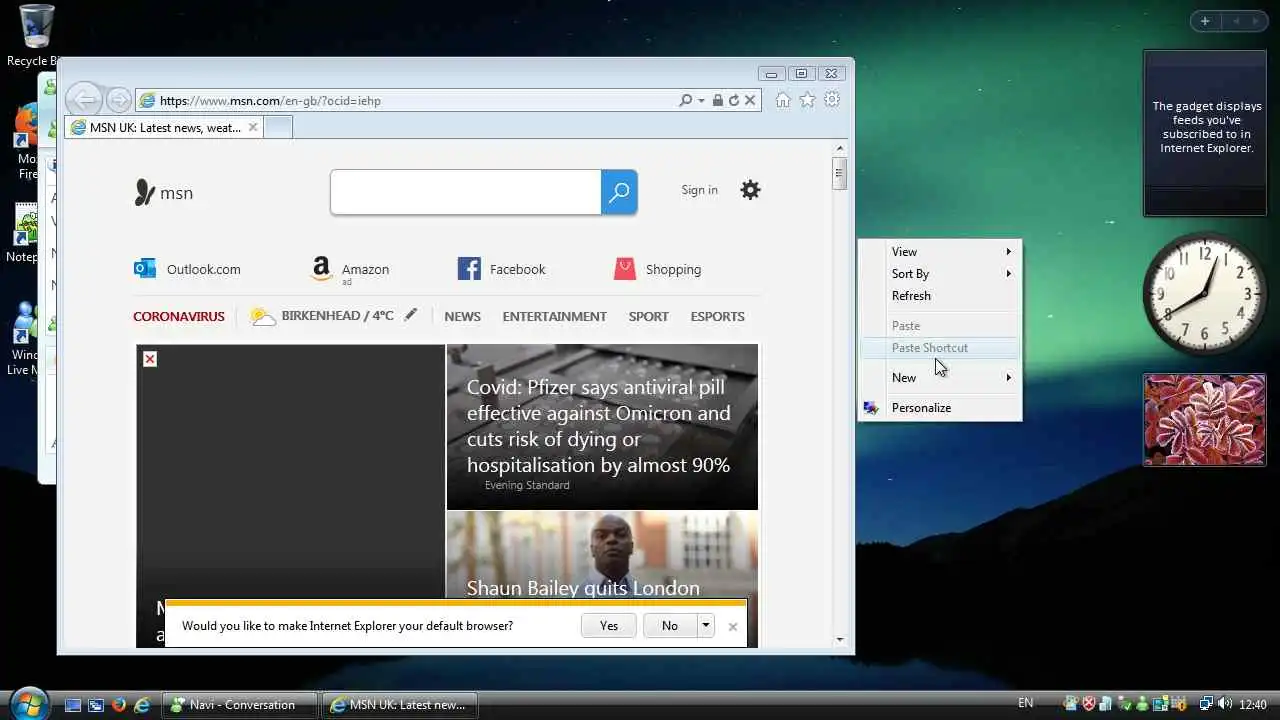The height and width of the screenshot is (720, 1280).
Task: Open a new blank tab
Action: point(279,127)
